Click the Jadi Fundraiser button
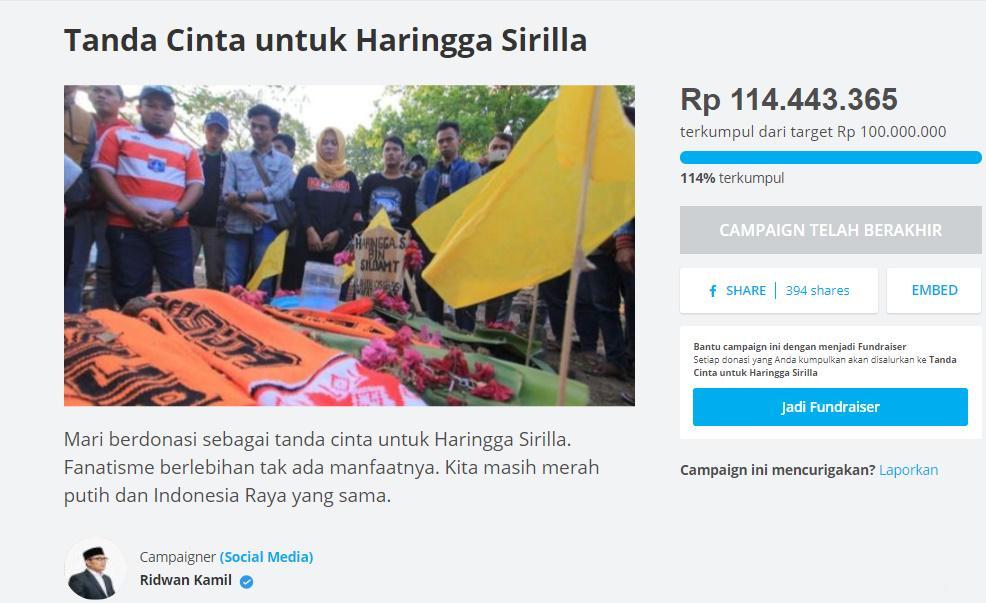The width and height of the screenshot is (986, 603). tap(830, 407)
